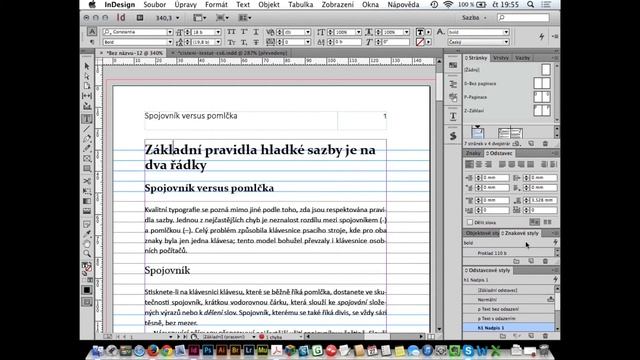640x360 pixels.
Task: Click the left align paragraph button
Action: [x=469, y=164]
